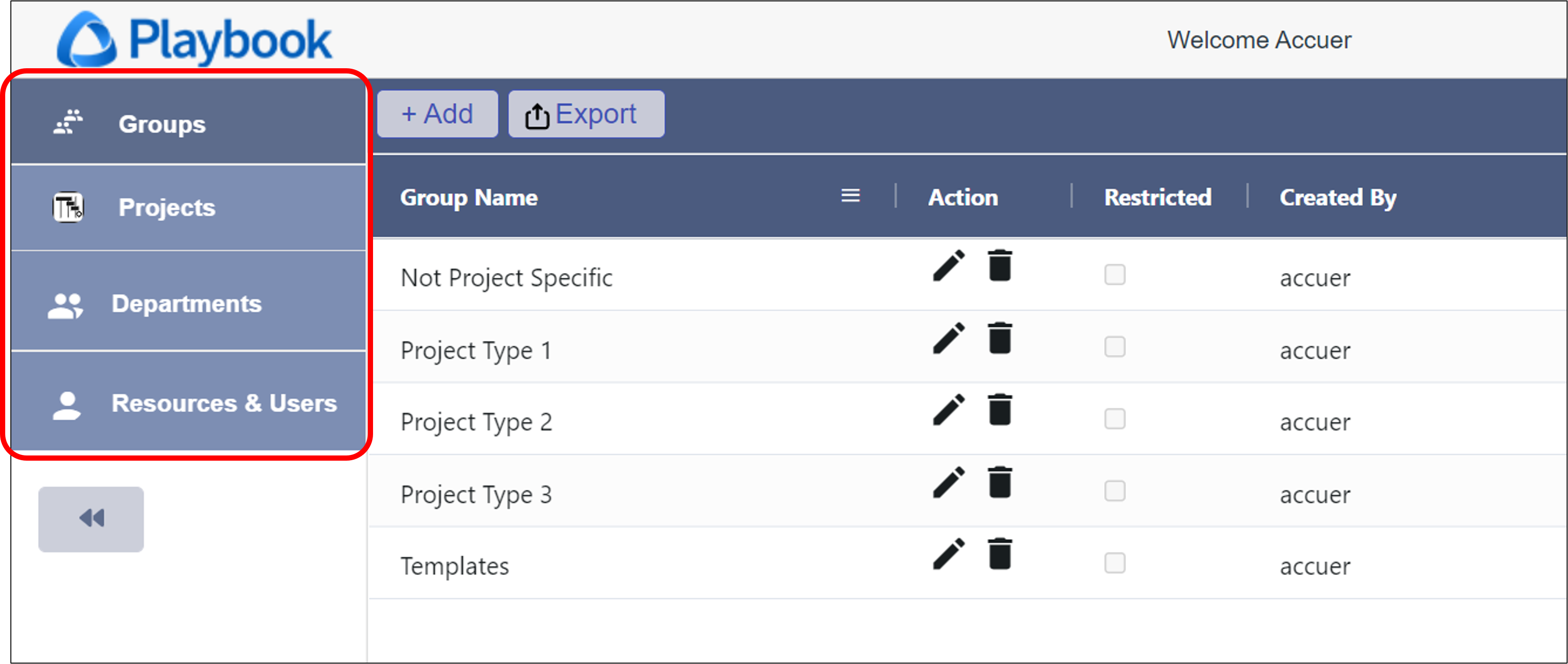Viewport: 1568px width, 664px height.
Task: Open the edit pencil for Templates group
Action: click(x=948, y=555)
